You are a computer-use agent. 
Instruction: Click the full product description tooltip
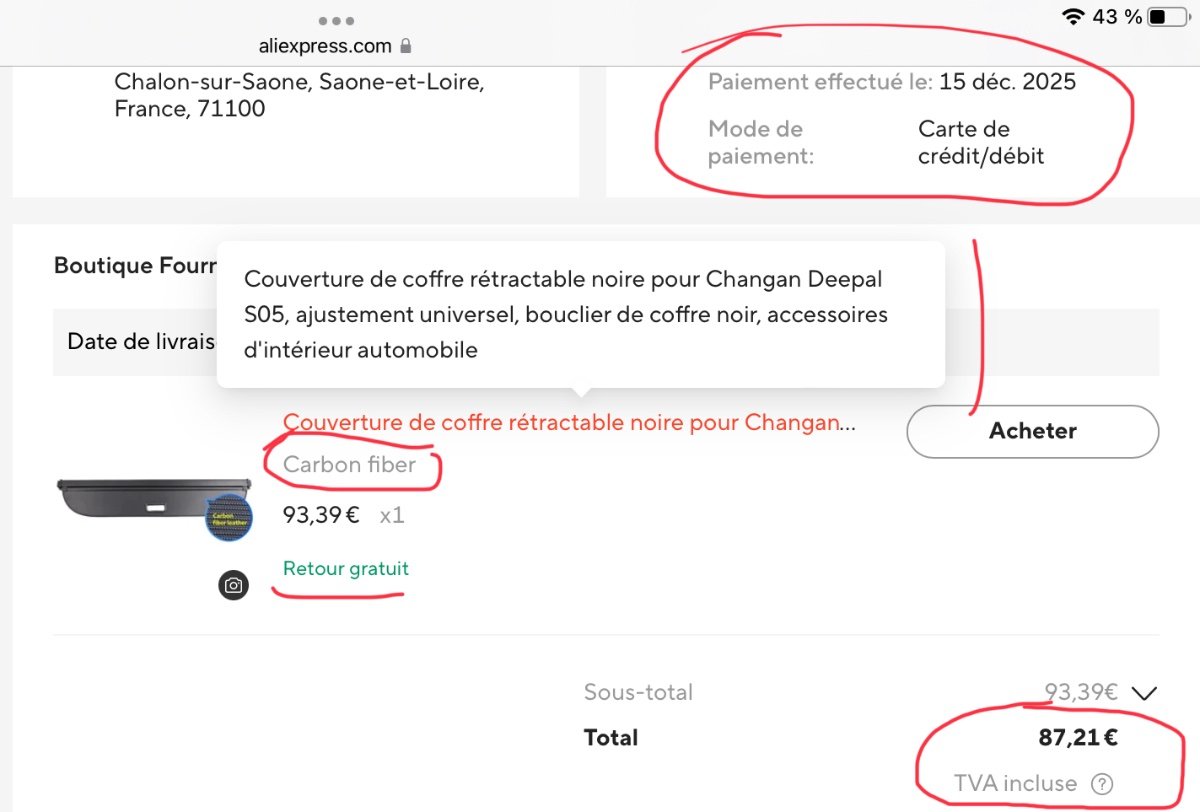[580, 314]
